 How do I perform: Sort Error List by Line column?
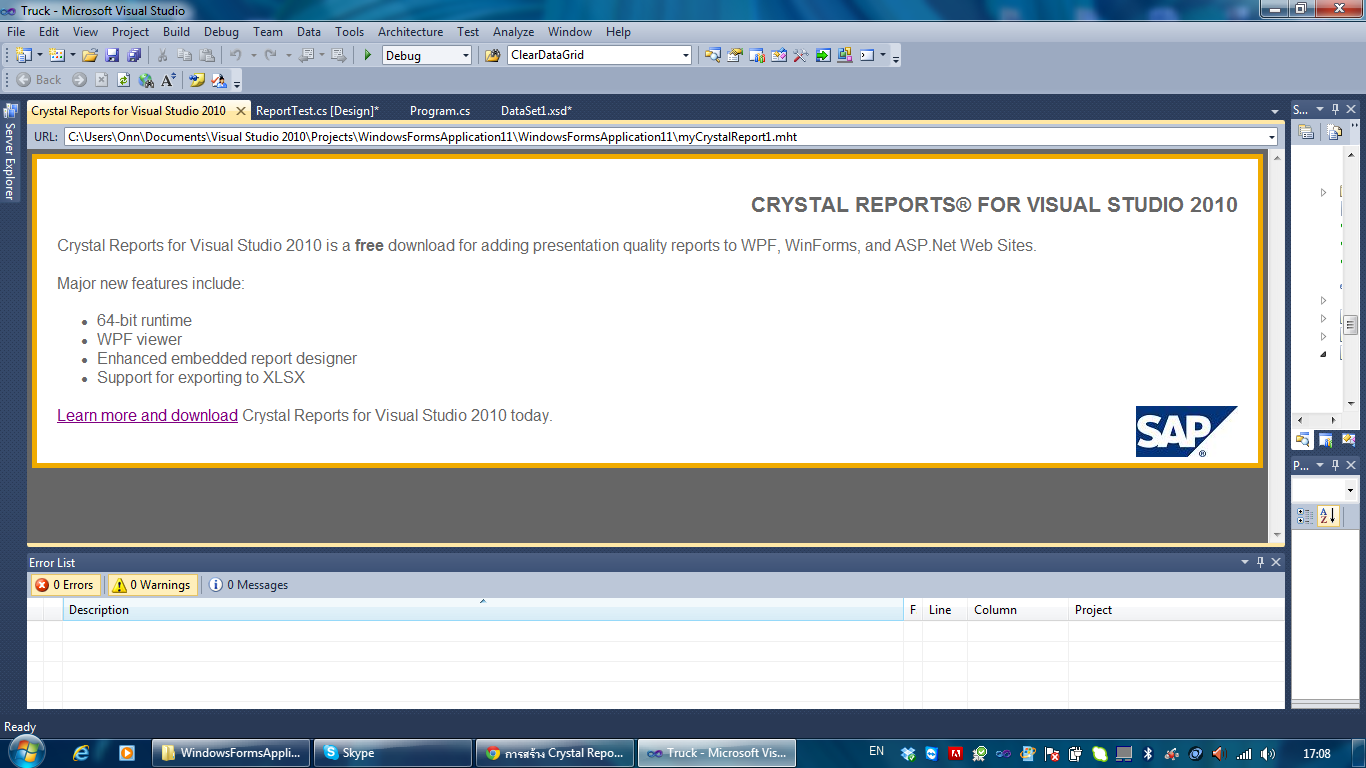point(945,610)
